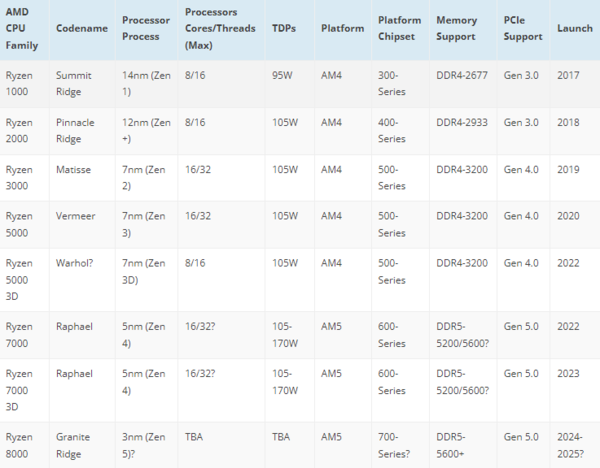The image size is (600, 468).
Task: Click the 'Launch' column header
Action: [x=575, y=28]
